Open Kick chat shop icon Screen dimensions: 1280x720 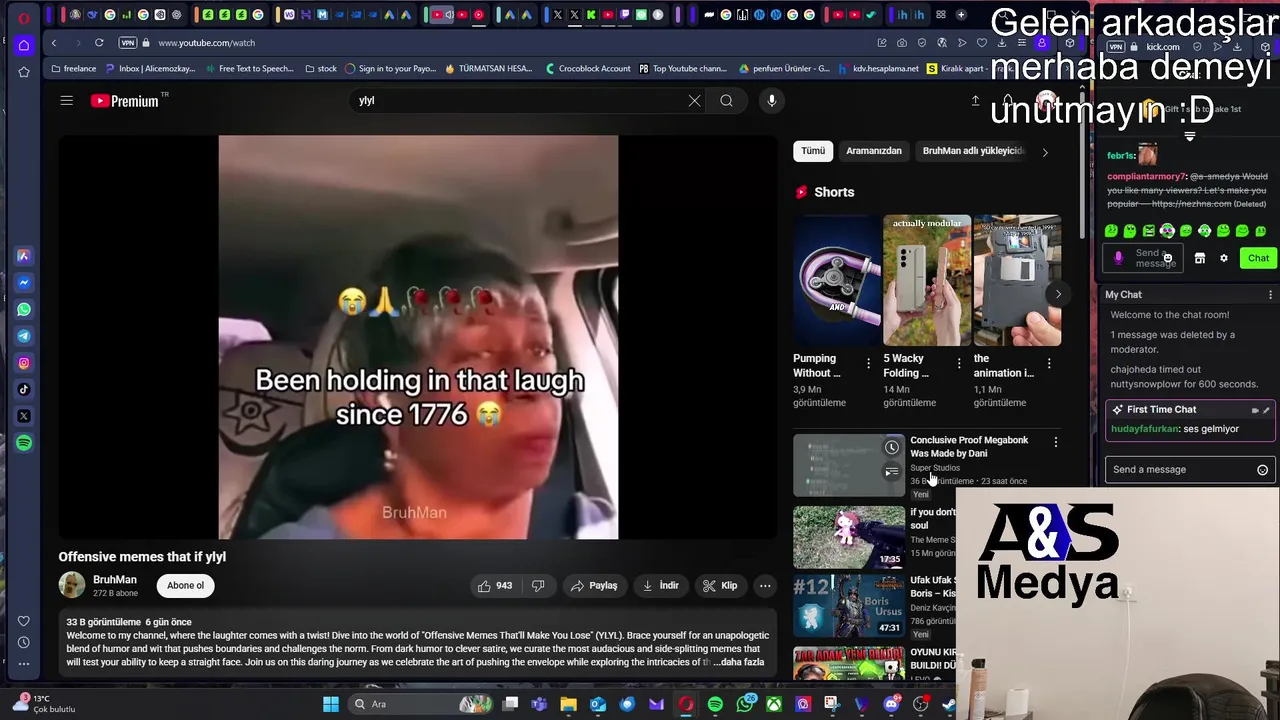tap(1200, 258)
